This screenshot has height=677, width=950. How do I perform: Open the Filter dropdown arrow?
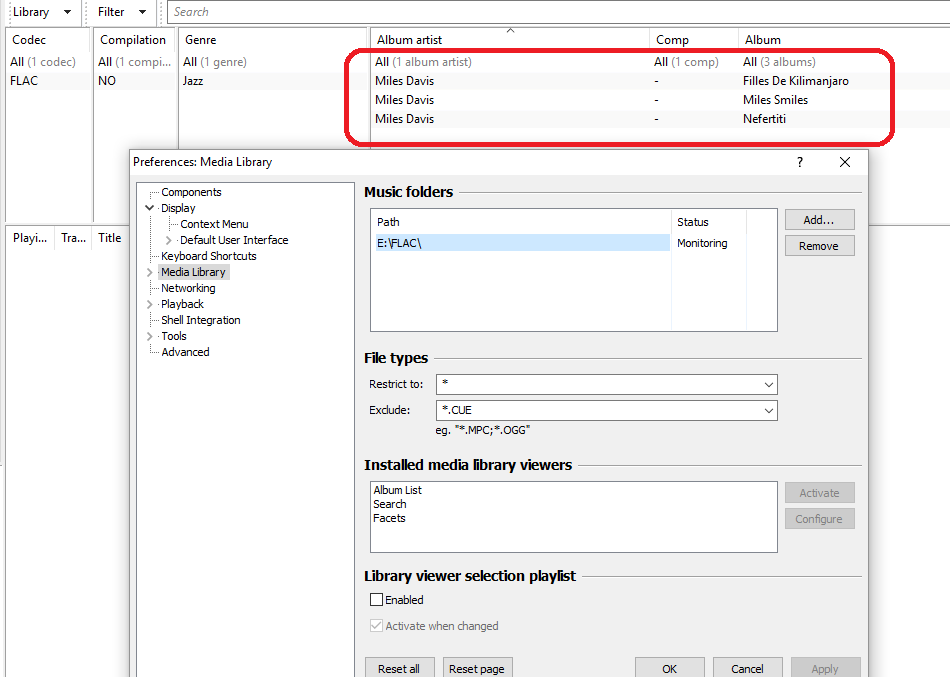(141, 12)
